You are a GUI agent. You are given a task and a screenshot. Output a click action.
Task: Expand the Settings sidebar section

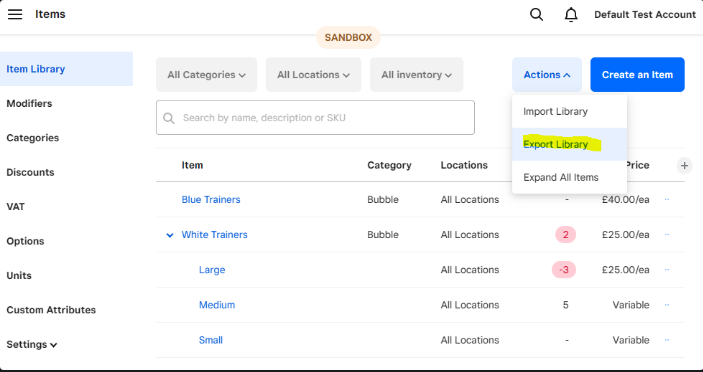click(31, 345)
